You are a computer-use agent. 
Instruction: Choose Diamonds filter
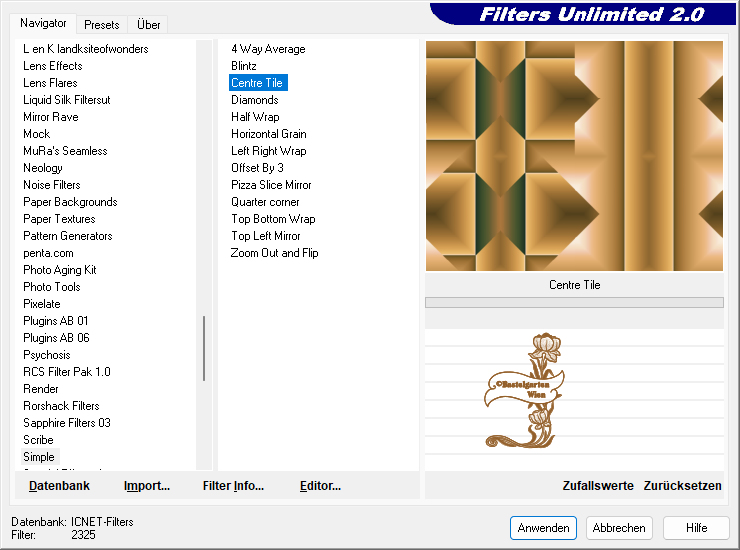[x=254, y=100]
